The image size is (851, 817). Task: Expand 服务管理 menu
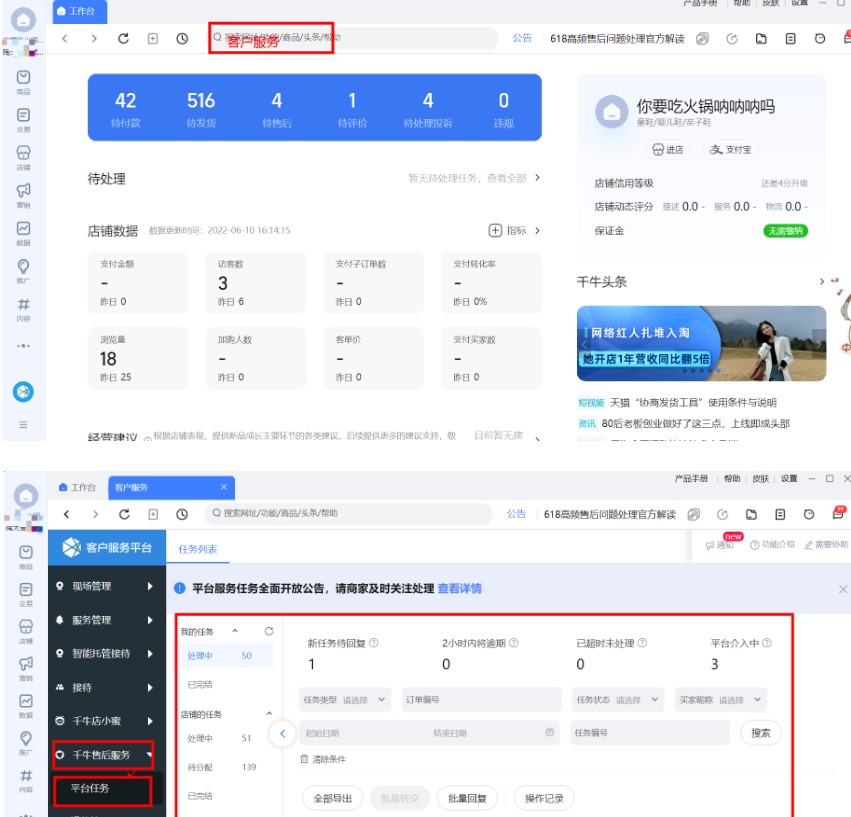107,620
